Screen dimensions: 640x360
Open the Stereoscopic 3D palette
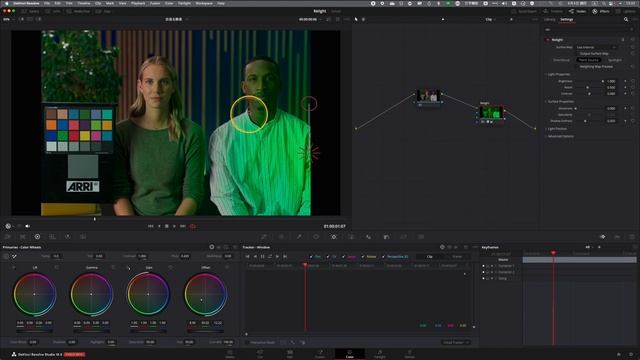pos(421,237)
